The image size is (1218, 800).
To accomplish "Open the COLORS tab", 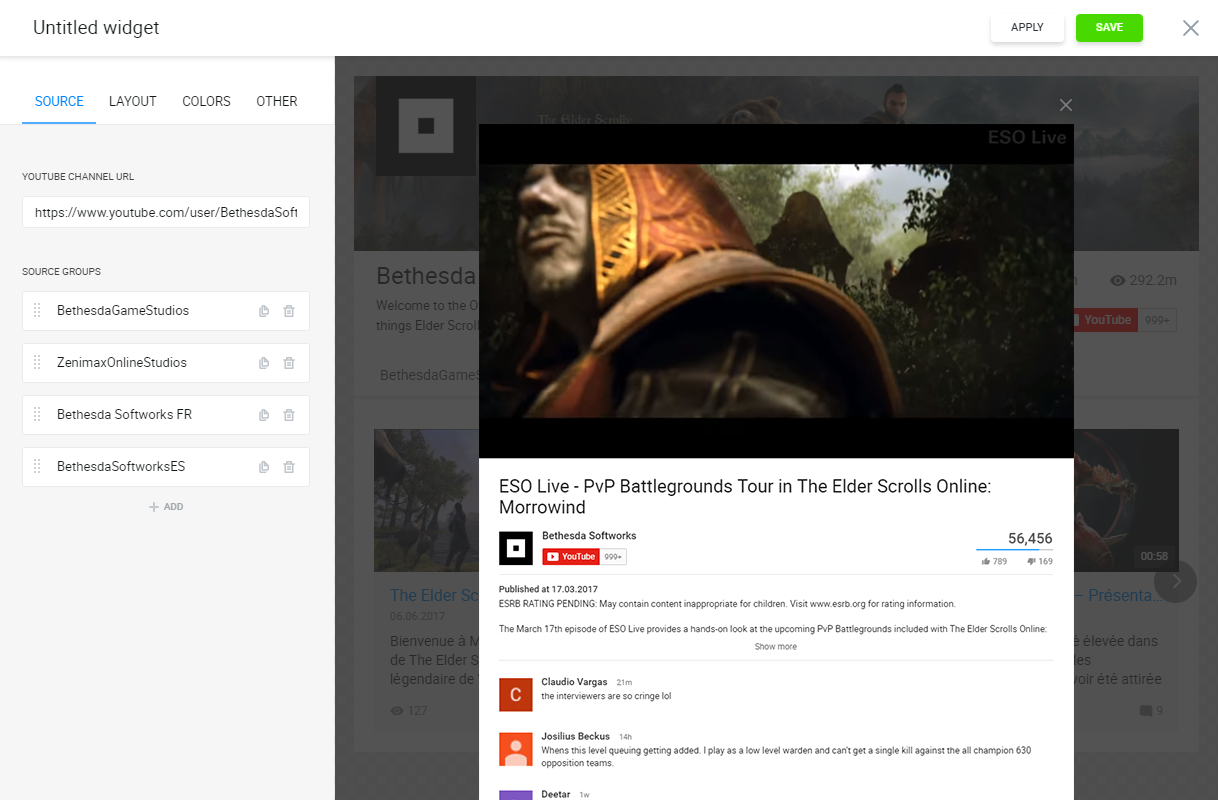I will tap(207, 101).
